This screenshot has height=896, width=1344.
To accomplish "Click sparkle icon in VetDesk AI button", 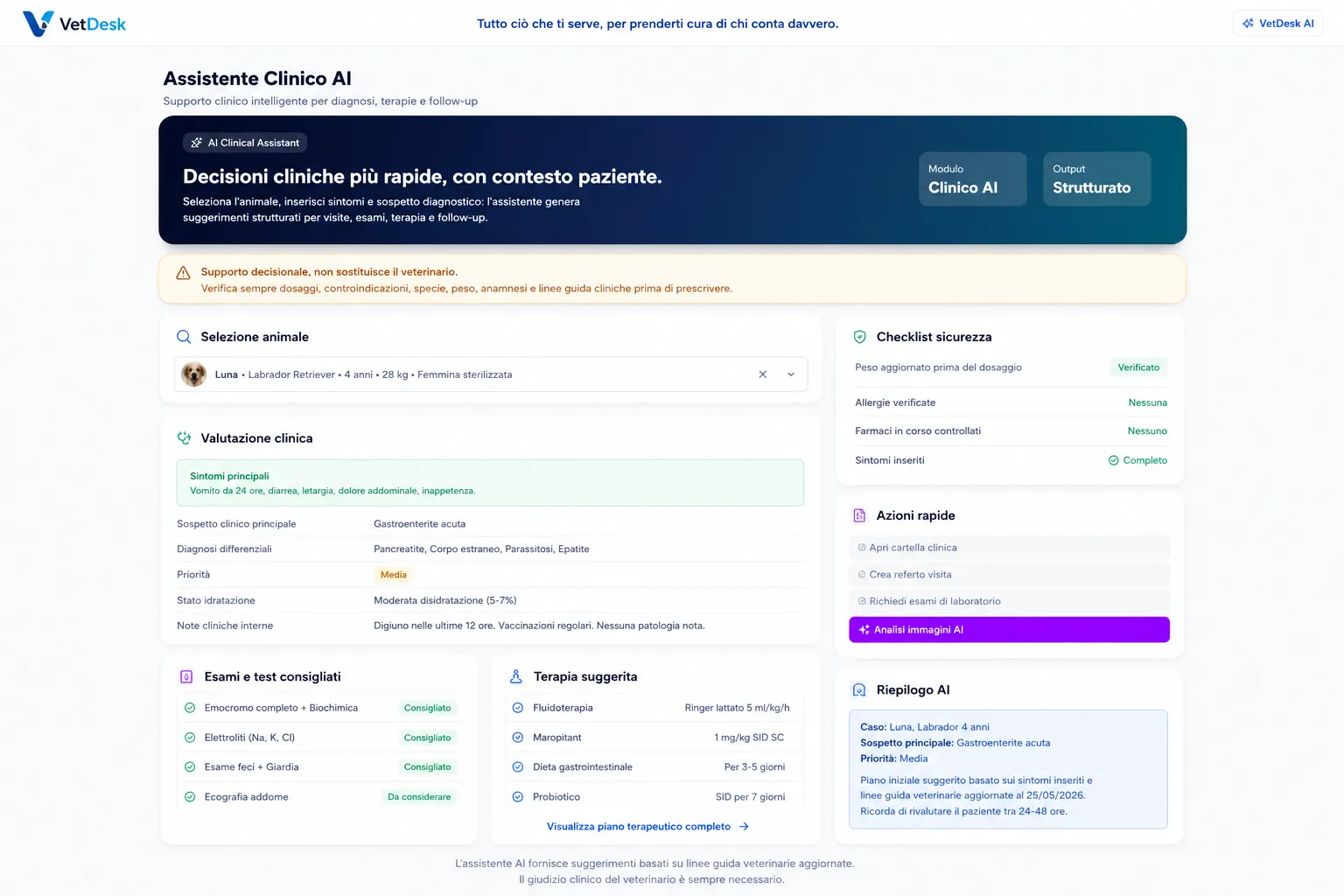I will coord(1248,24).
